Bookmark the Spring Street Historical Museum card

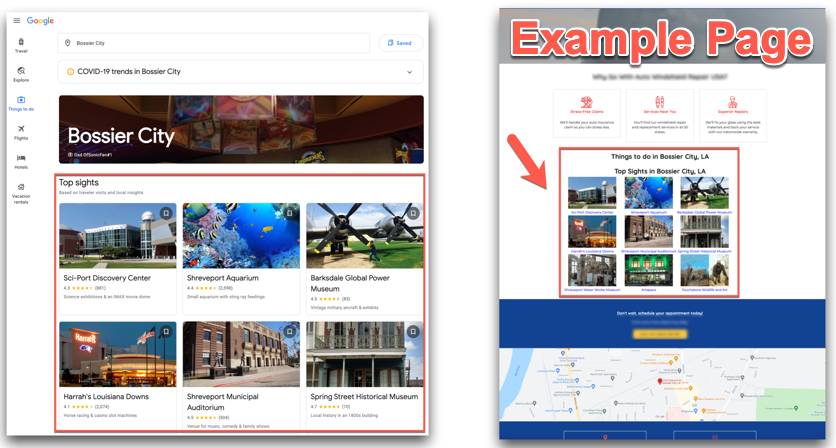click(x=413, y=332)
